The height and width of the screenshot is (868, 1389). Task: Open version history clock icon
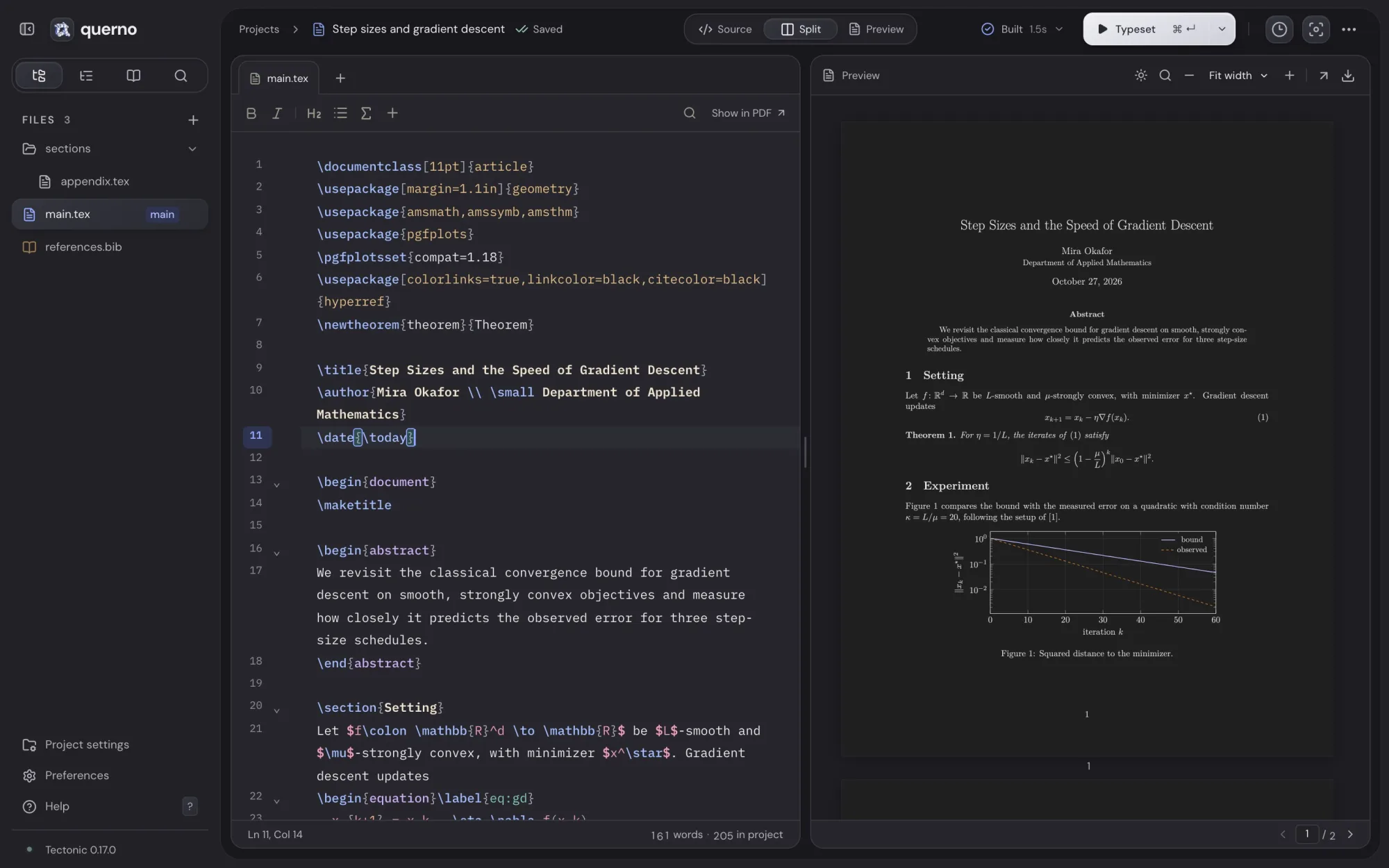pos(1279,29)
